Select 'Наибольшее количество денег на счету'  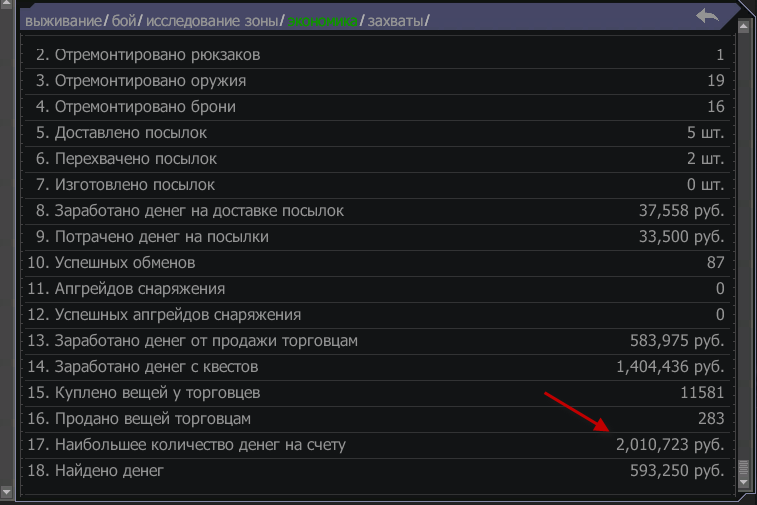coord(379,445)
